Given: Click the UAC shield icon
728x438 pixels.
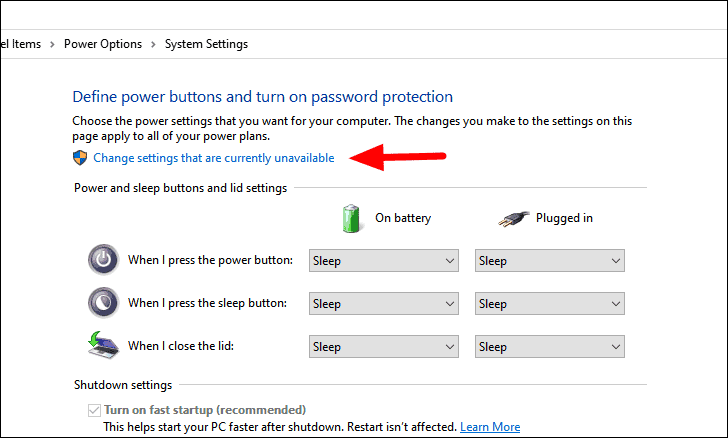Looking at the screenshot, I should [x=80, y=158].
